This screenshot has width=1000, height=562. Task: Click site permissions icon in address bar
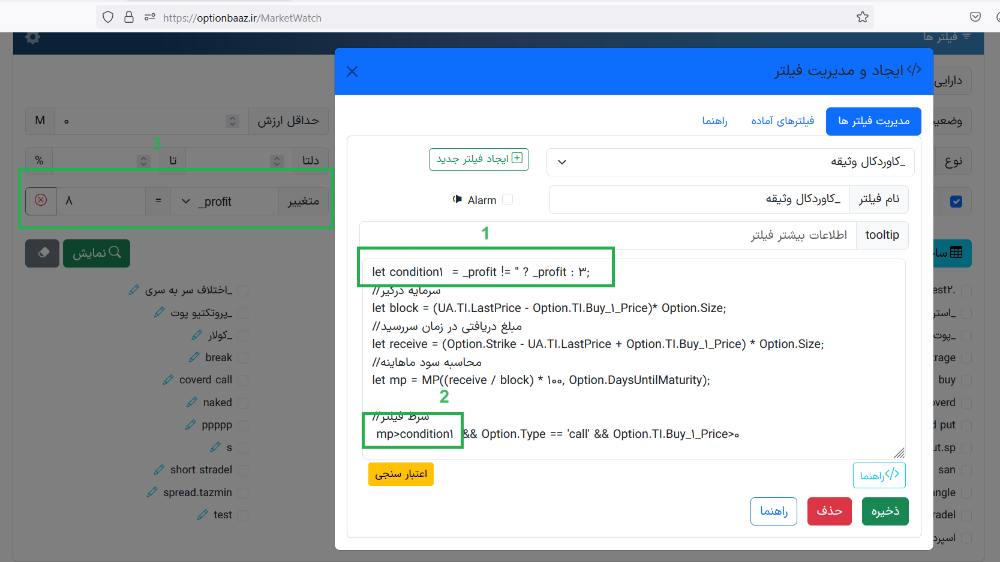[150, 17]
